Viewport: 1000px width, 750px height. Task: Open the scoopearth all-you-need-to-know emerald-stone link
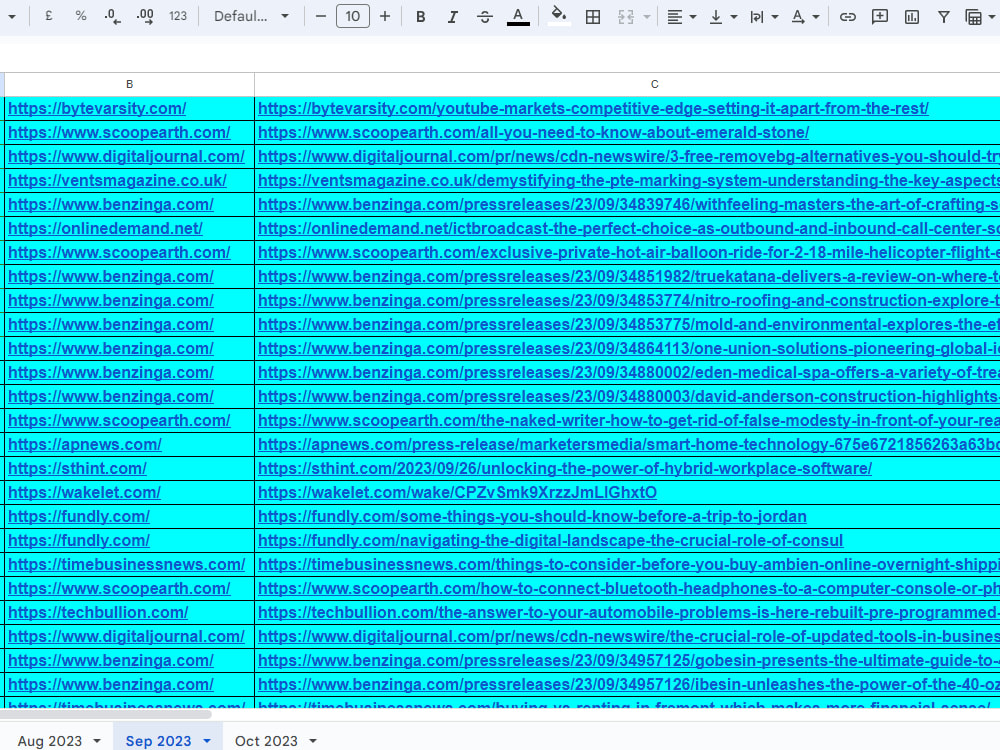click(534, 133)
